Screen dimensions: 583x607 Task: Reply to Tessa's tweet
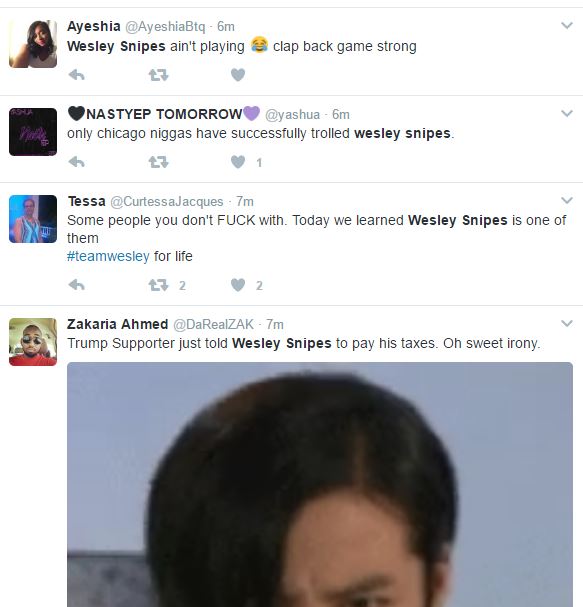[x=76, y=285]
